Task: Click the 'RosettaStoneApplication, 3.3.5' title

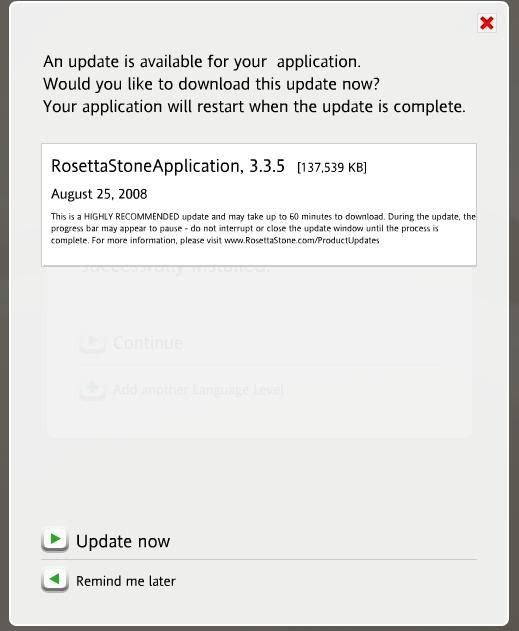Action: coord(168,166)
